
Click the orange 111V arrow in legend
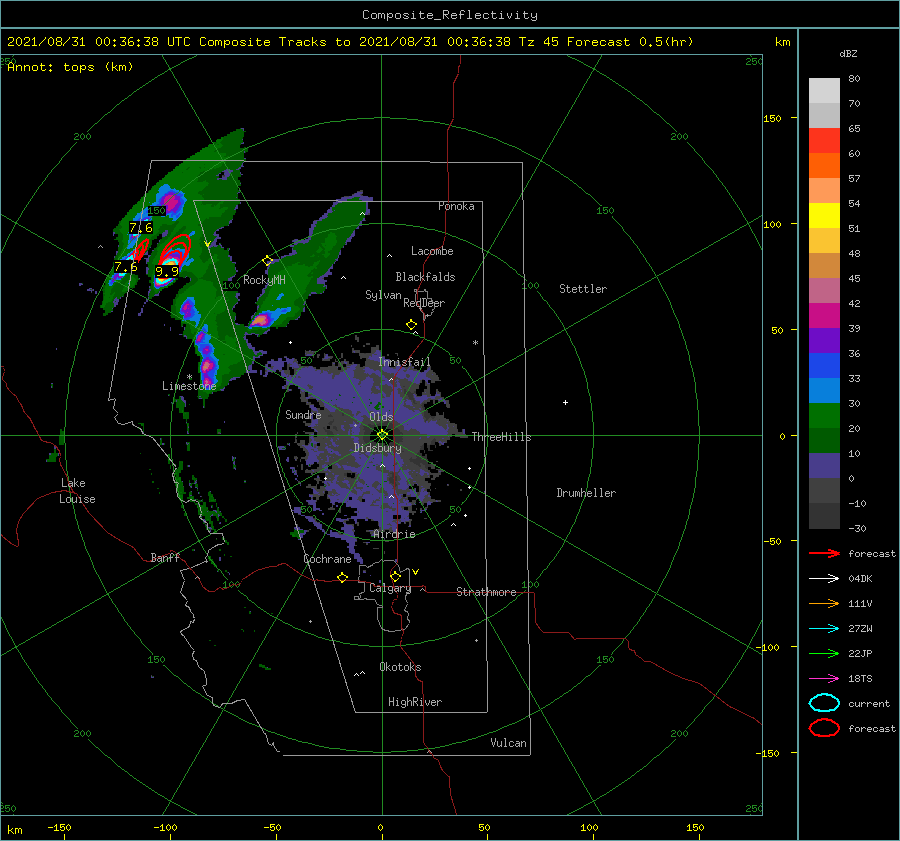pyautogui.click(x=824, y=603)
